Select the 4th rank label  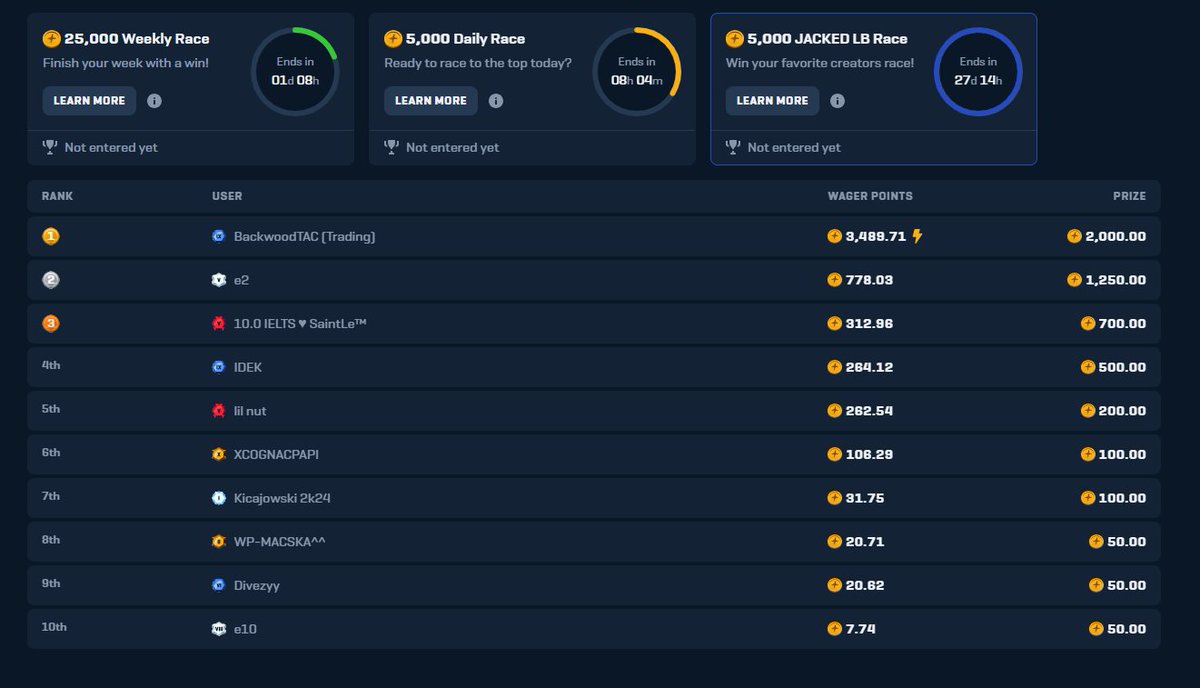(x=51, y=365)
